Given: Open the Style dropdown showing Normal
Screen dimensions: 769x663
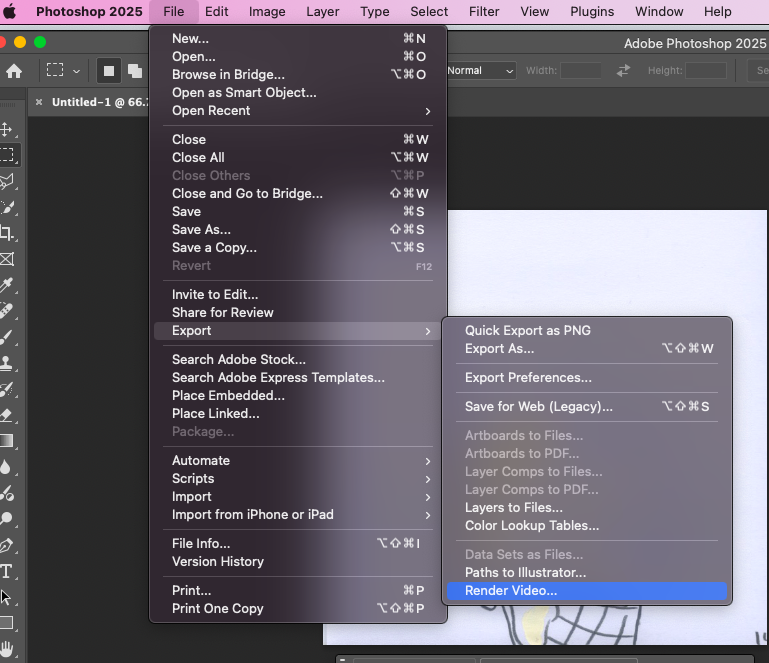Looking at the screenshot, I should (x=480, y=71).
